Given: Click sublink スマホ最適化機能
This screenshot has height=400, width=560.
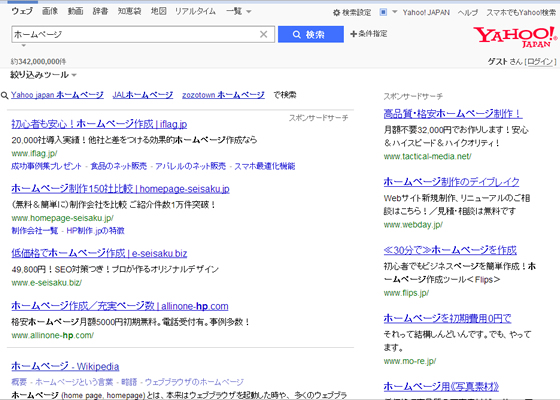Looking at the screenshot, I should tap(265, 166).
